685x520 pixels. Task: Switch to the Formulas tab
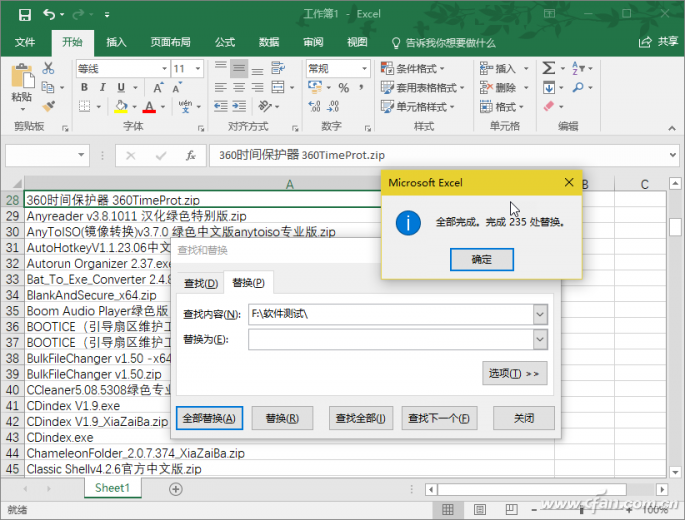click(x=225, y=42)
